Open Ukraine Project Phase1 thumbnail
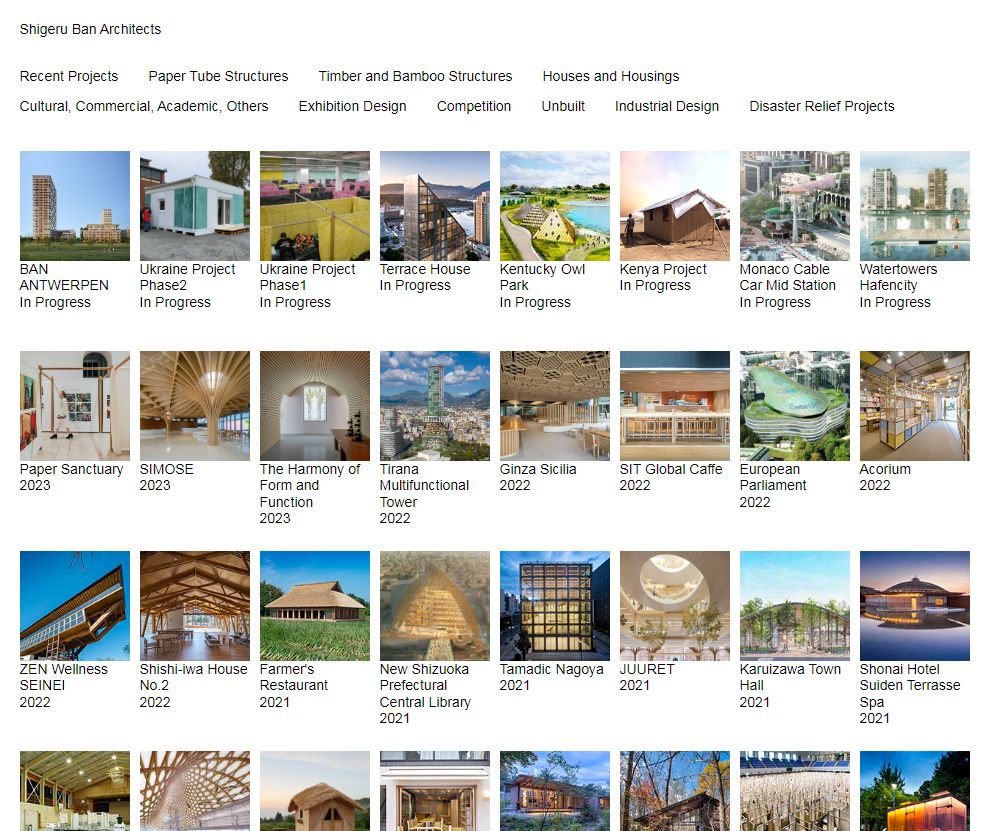985x831 pixels. 315,205
